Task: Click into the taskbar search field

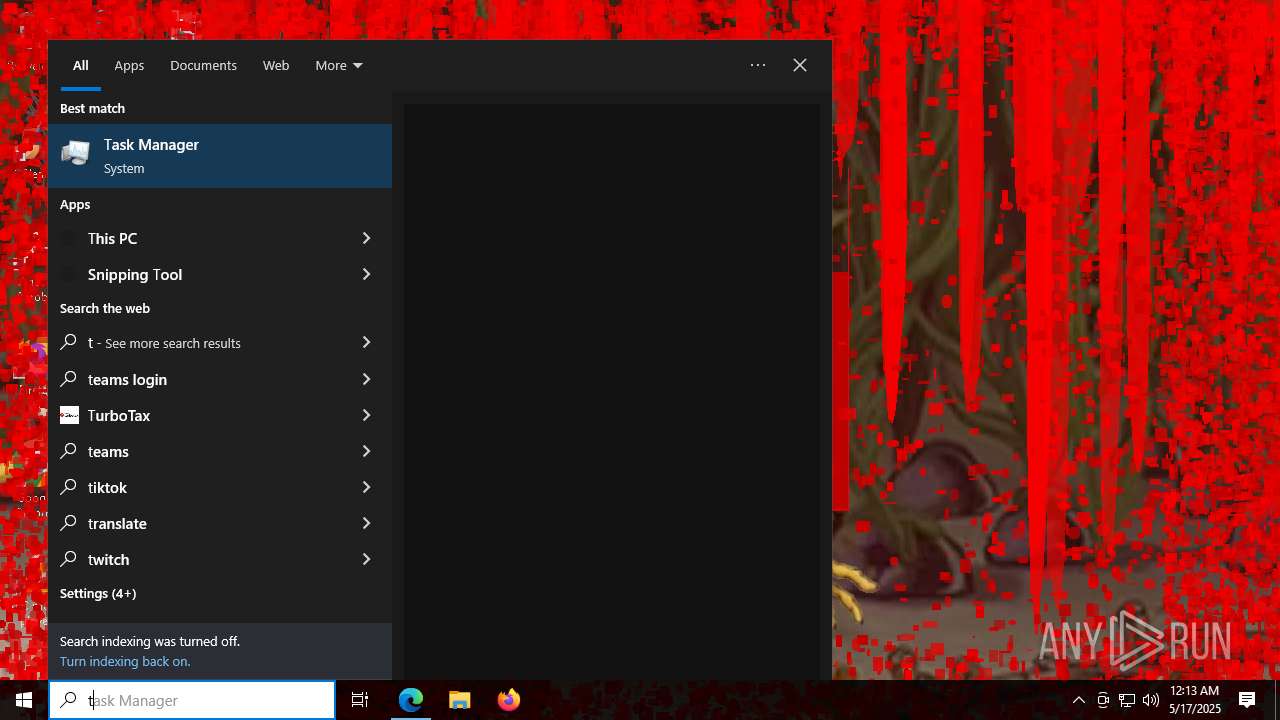Action: coord(192,700)
